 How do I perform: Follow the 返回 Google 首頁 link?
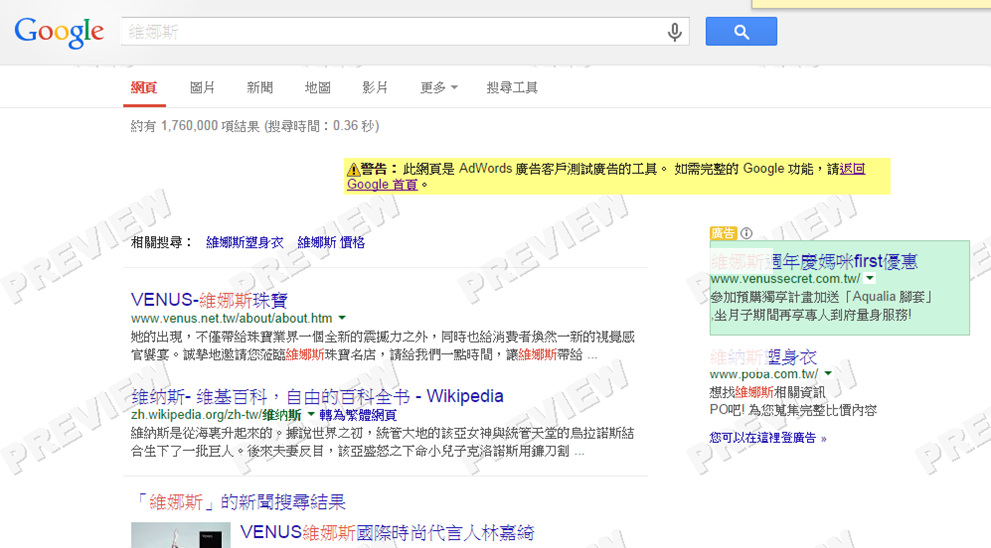pyautogui.click(x=382, y=185)
